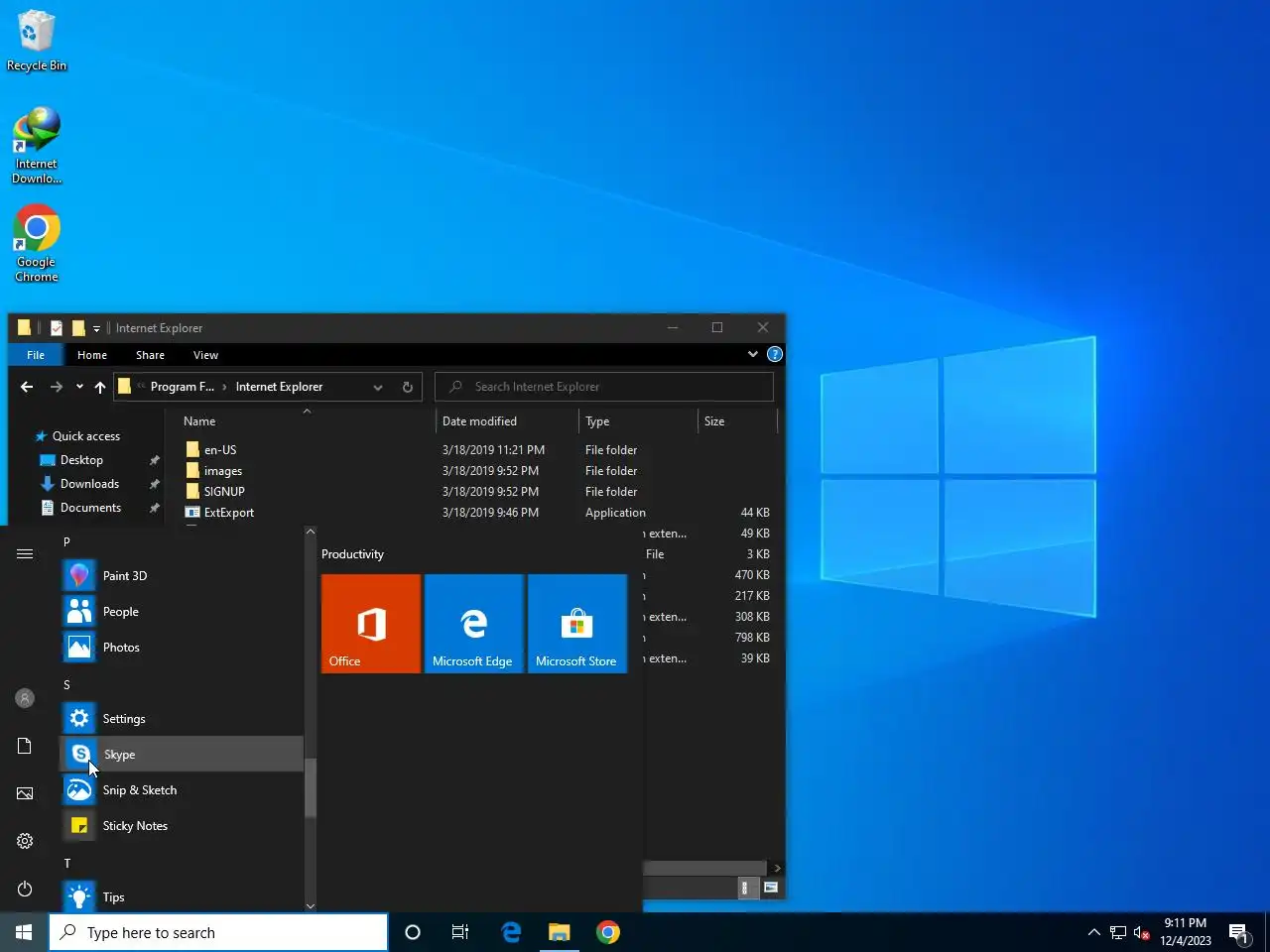Select the images folder
This screenshot has width=1270, height=952.
pos(223,471)
